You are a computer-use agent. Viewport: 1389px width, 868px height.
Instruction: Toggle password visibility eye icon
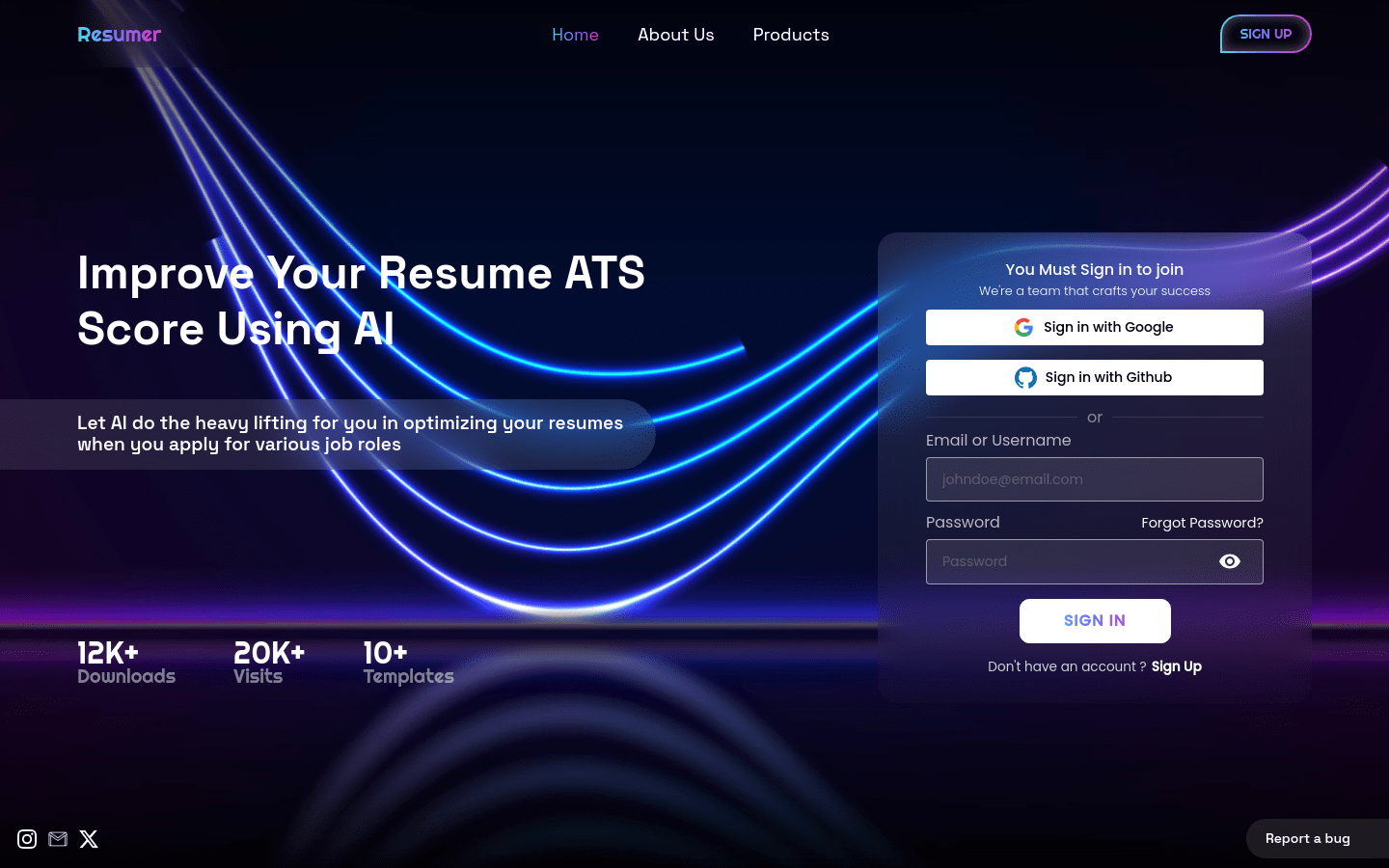(x=1229, y=561)
